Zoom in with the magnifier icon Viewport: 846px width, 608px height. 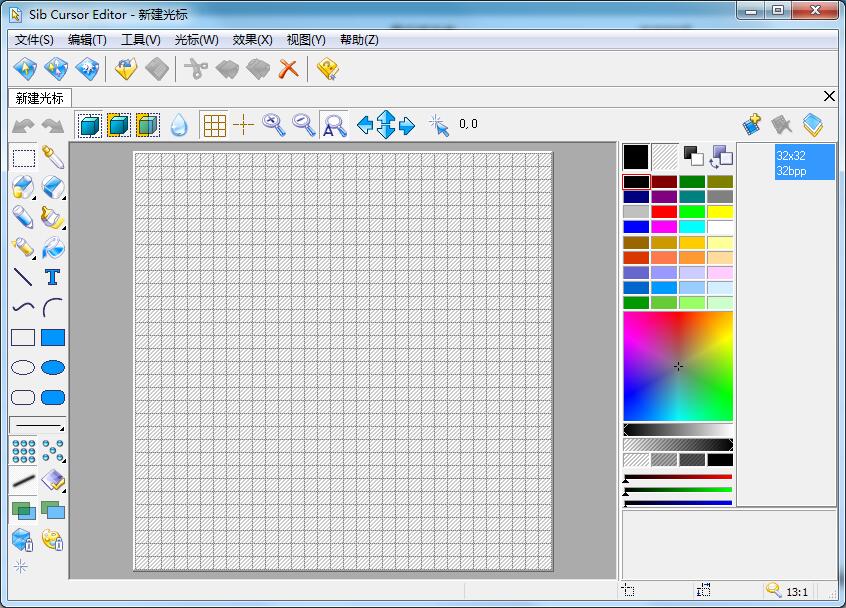(x=270, y=124)
